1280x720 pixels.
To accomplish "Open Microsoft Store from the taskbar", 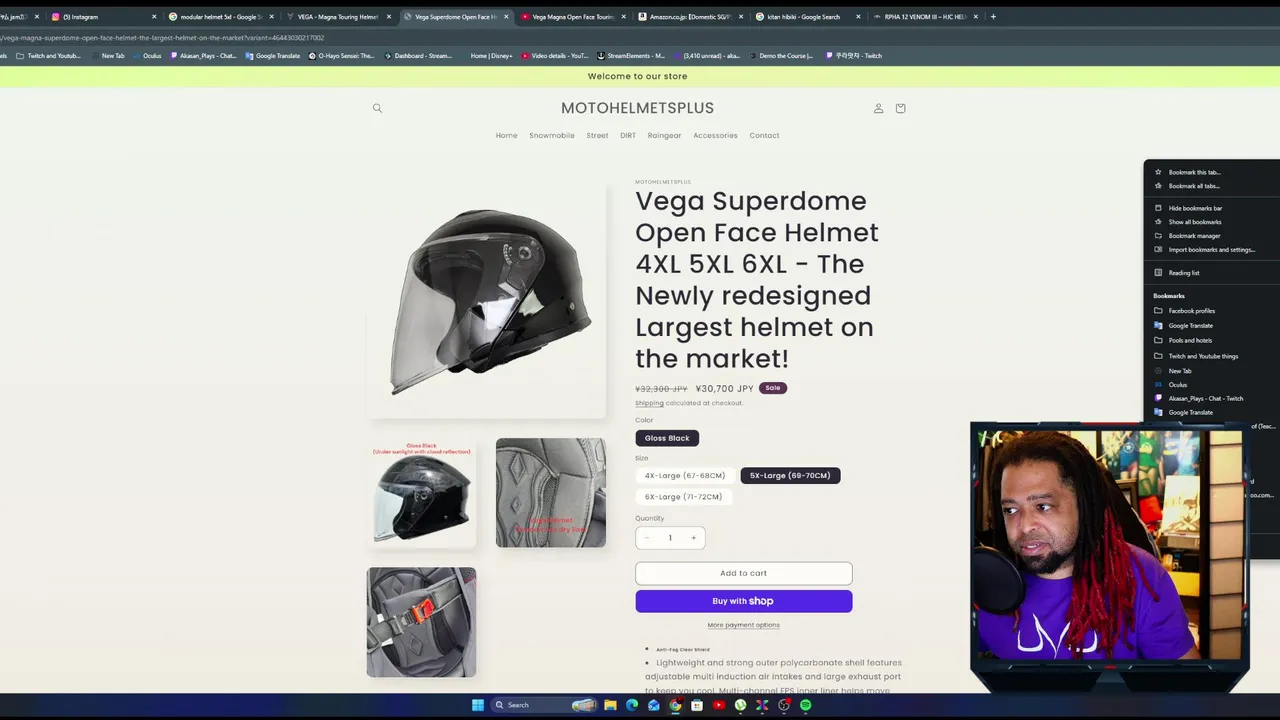I will pyautogui.click(x=697, y=705).
